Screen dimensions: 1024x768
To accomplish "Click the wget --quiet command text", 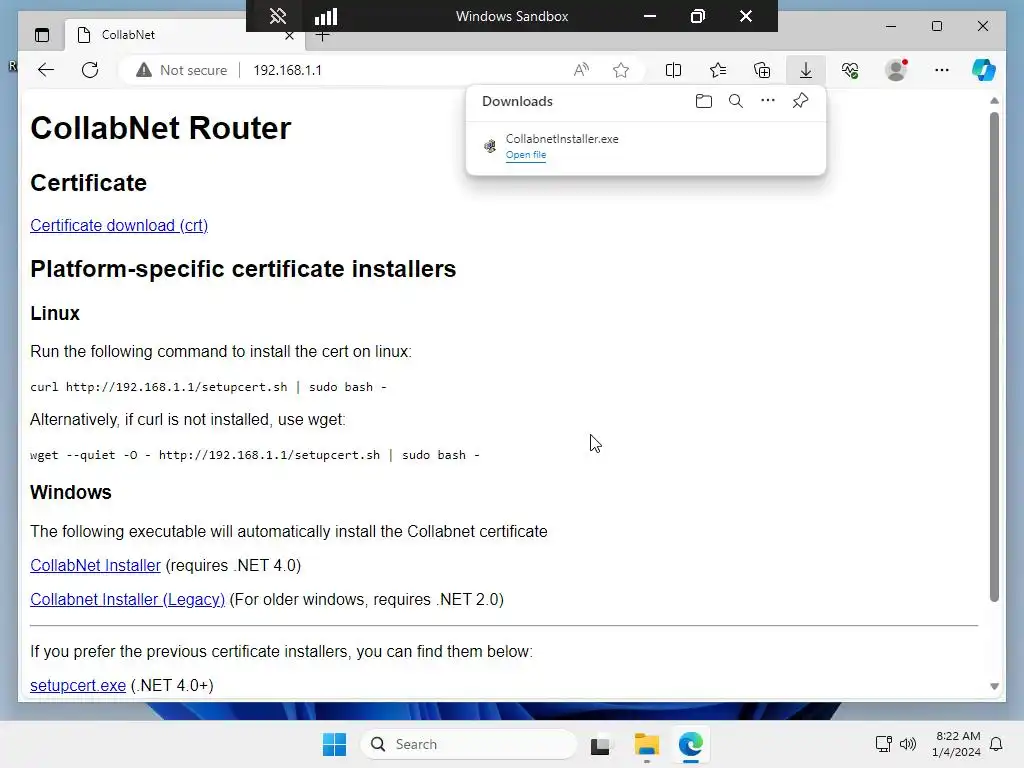I will coord(255,455).
